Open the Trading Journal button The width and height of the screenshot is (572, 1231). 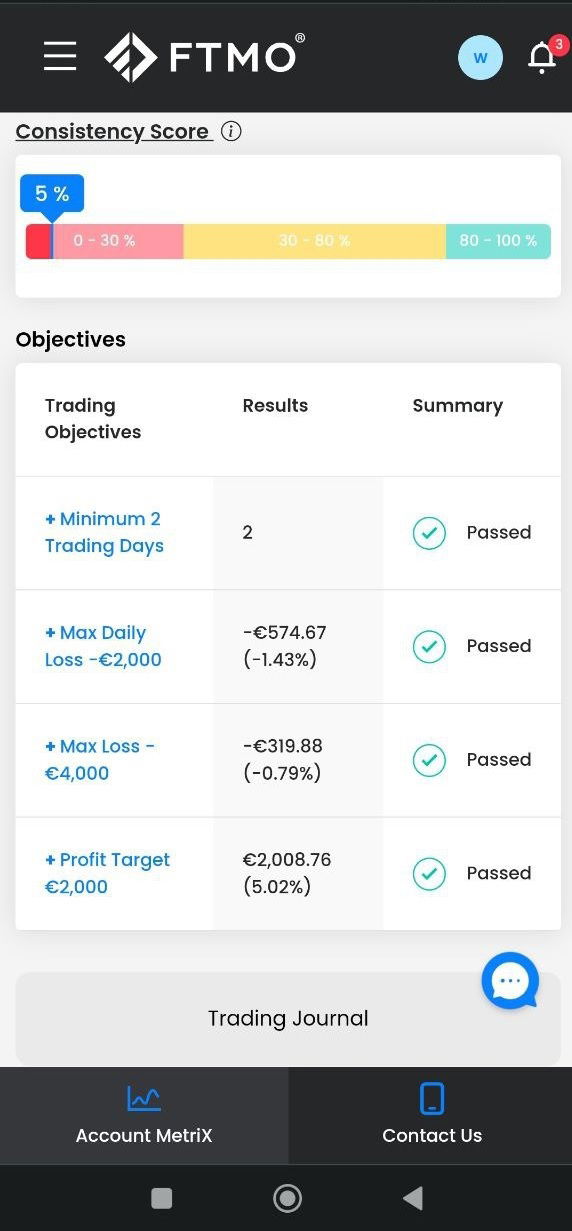288,1018
